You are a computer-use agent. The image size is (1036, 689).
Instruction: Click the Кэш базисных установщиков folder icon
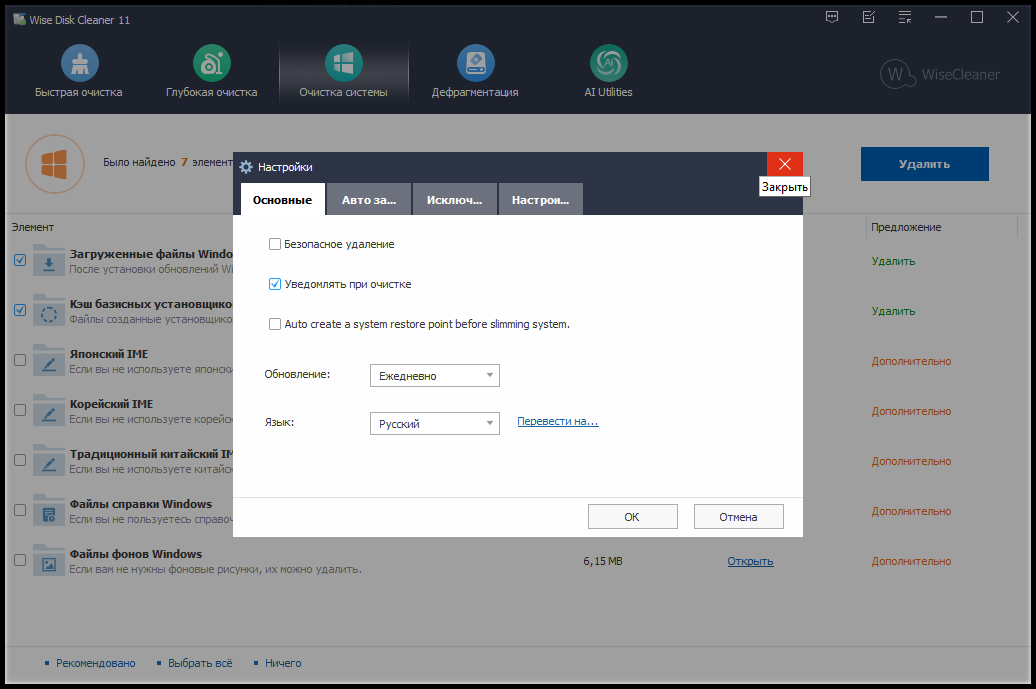[x=49, y=310]
